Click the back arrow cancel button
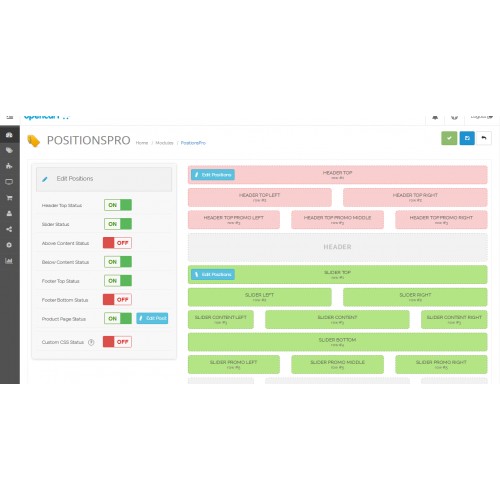This screenshot has width=500, height=500. tap(484, 138)
